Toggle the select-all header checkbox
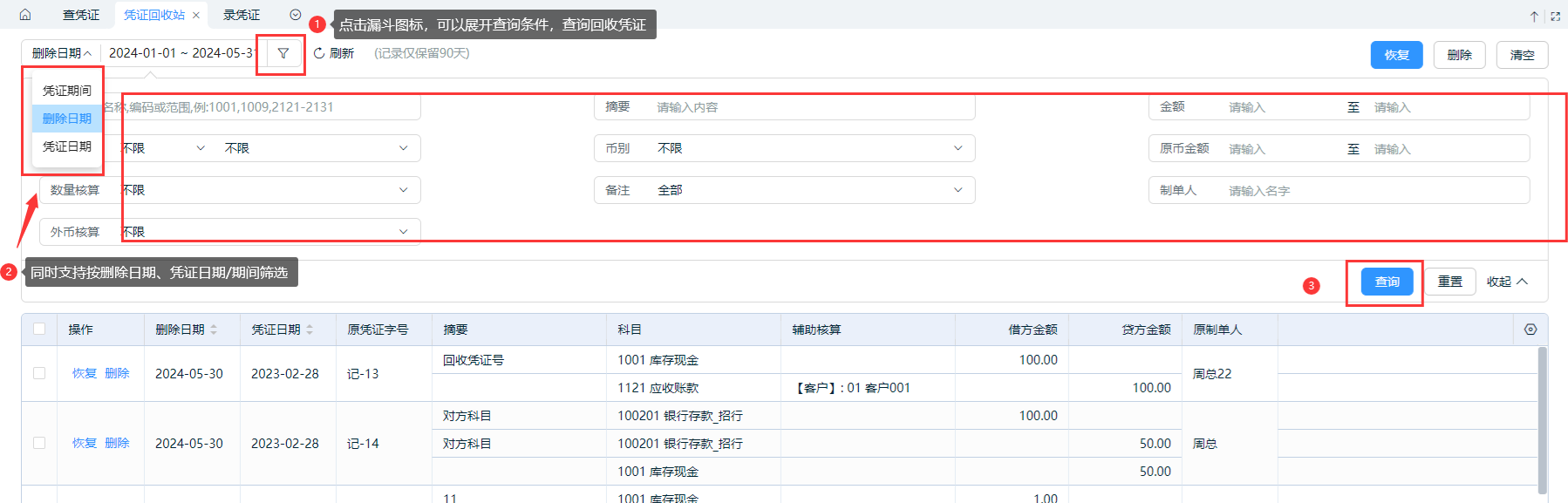 (x=39, y=329)
